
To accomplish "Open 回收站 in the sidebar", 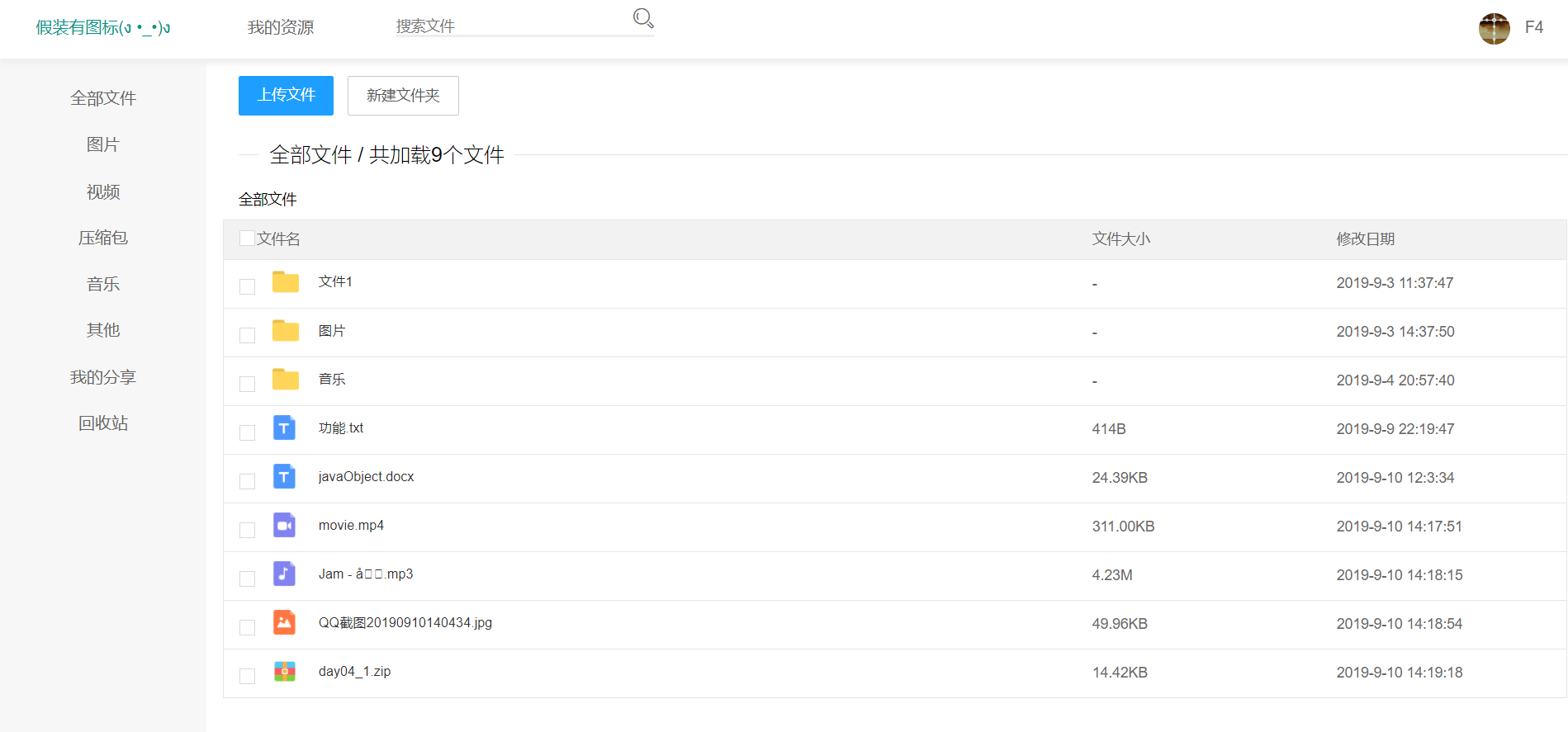I will 103,423.
